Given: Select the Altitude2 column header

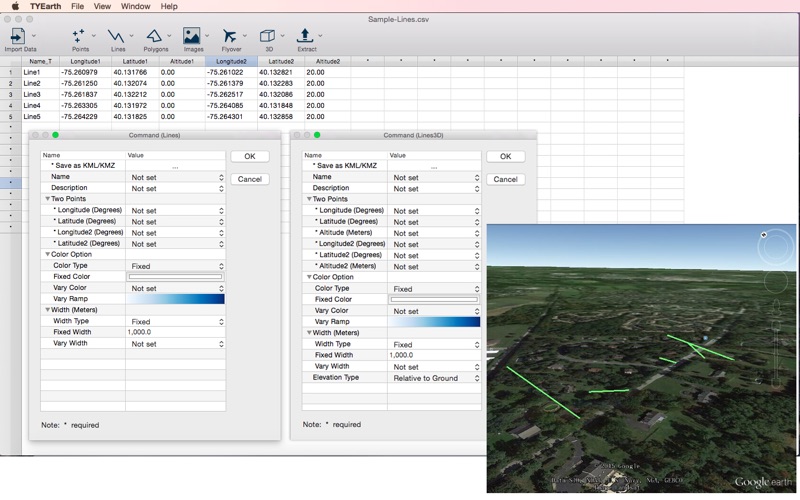Looking at the screenshot, I should (x=328, y=61).
